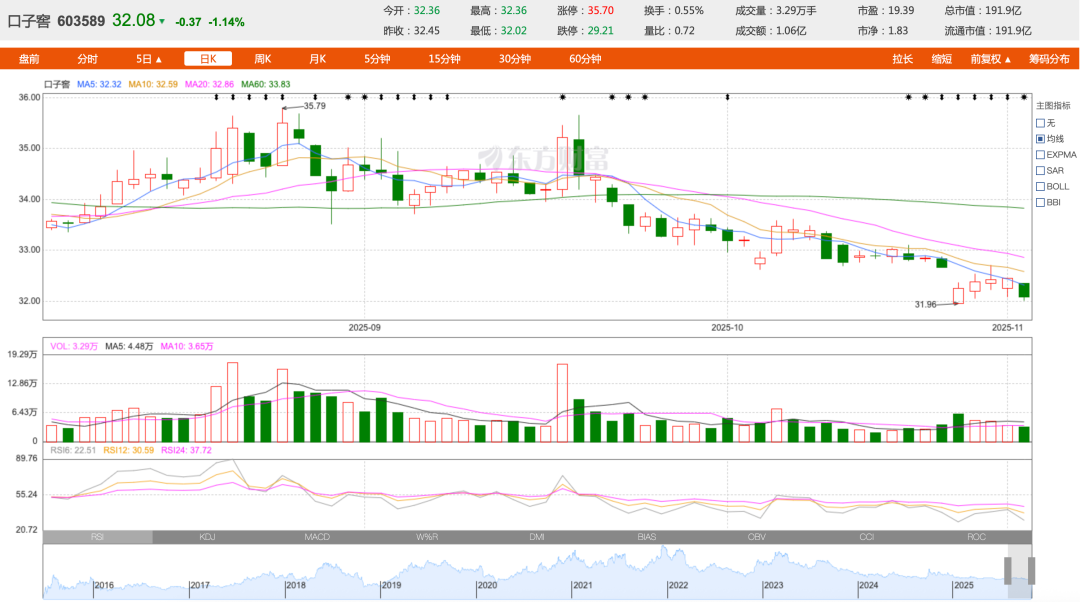Switch sub-indicator to MACD
This screenshot has width=1080, height=602.
pos(317,537)
